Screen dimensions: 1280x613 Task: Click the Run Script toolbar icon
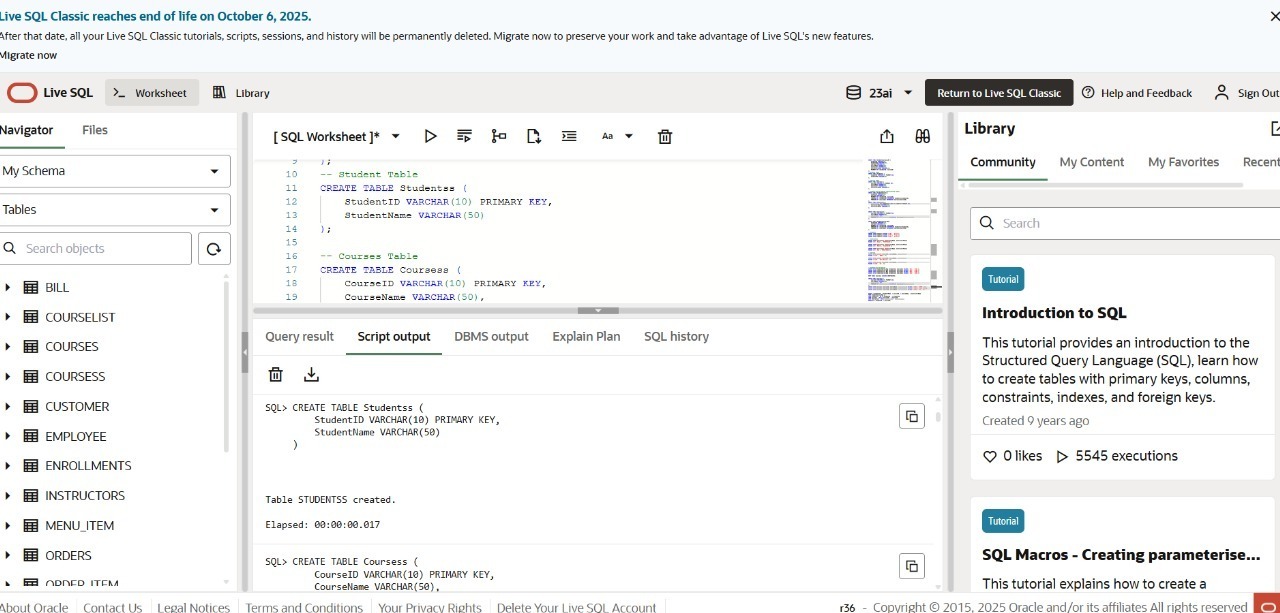click(464, 136)
